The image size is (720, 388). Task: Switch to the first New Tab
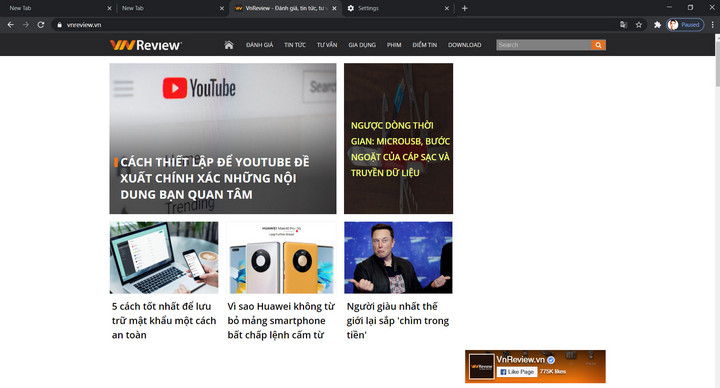click(57, 8)
